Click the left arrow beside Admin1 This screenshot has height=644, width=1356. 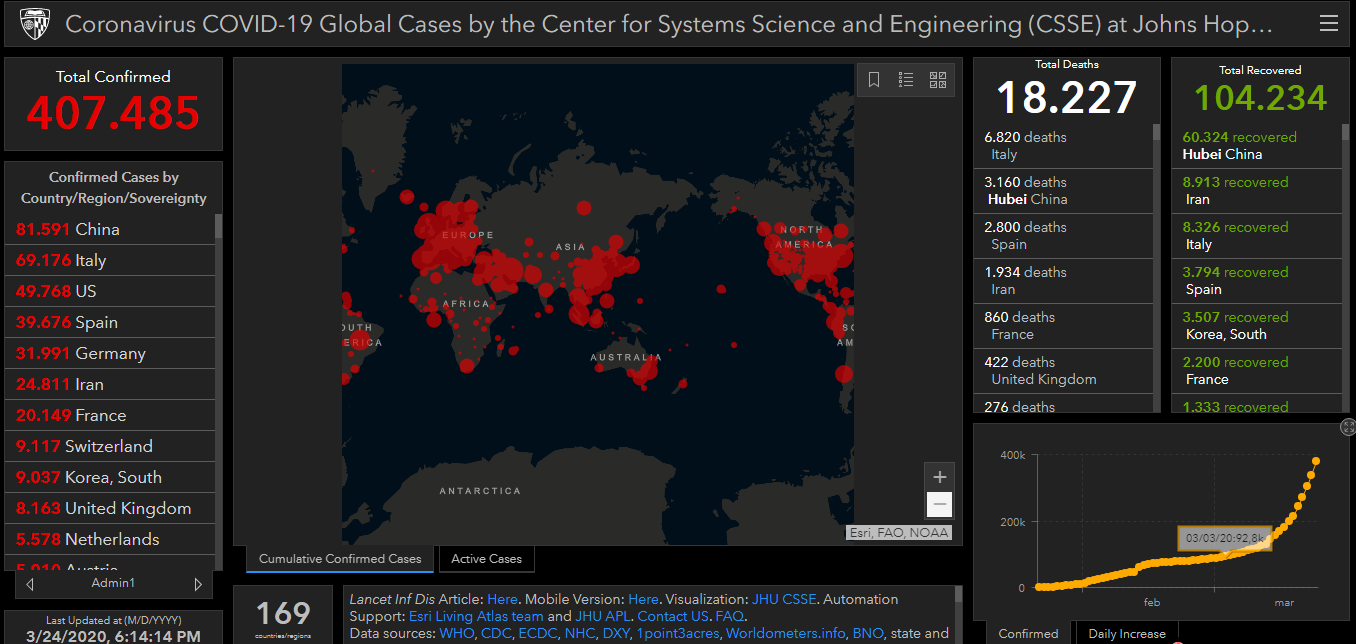pos(30,584)
